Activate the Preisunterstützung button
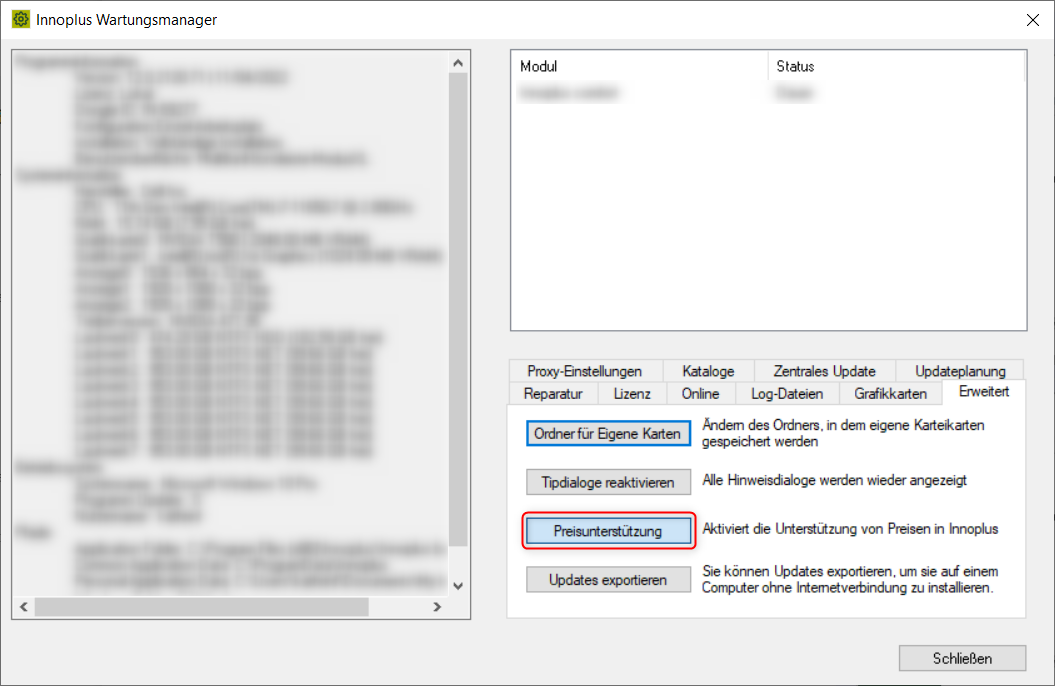Viewport: 1055px width, 686px height. tap(608, 531)
